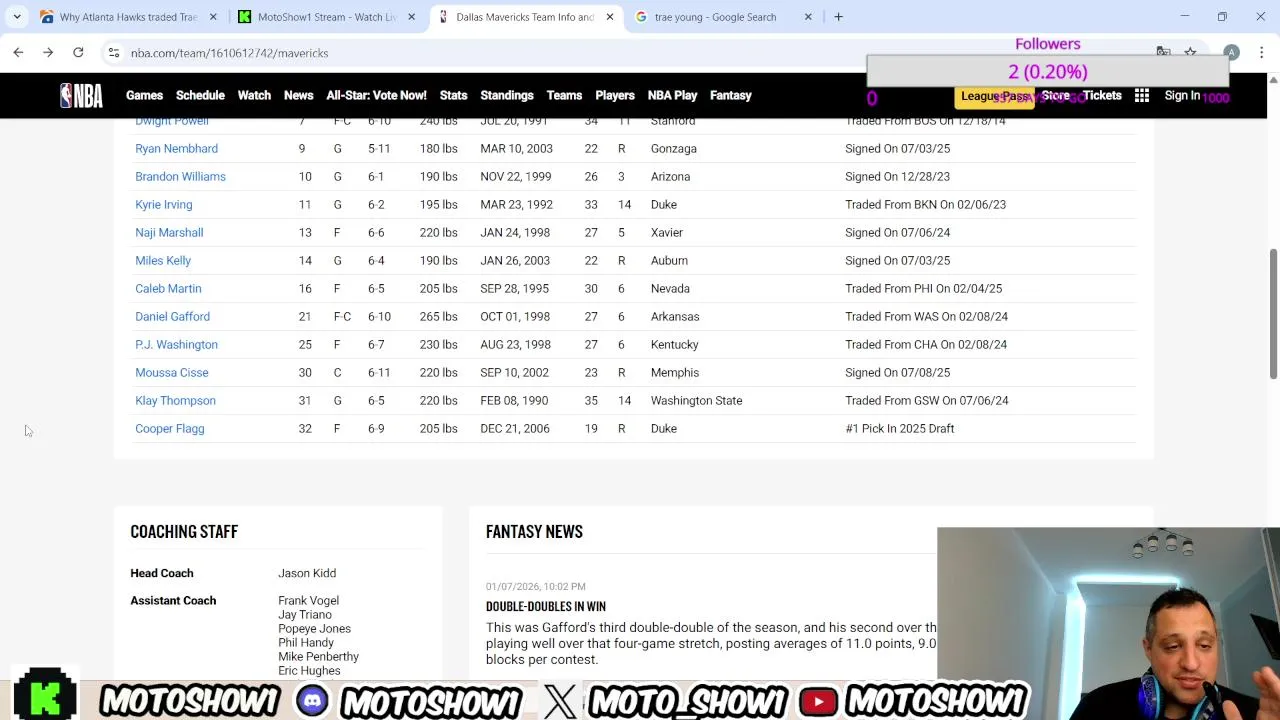This screenshot has width=1280, height=720.
Task: Open the Players menu item
Action: (x=615, y=95)
